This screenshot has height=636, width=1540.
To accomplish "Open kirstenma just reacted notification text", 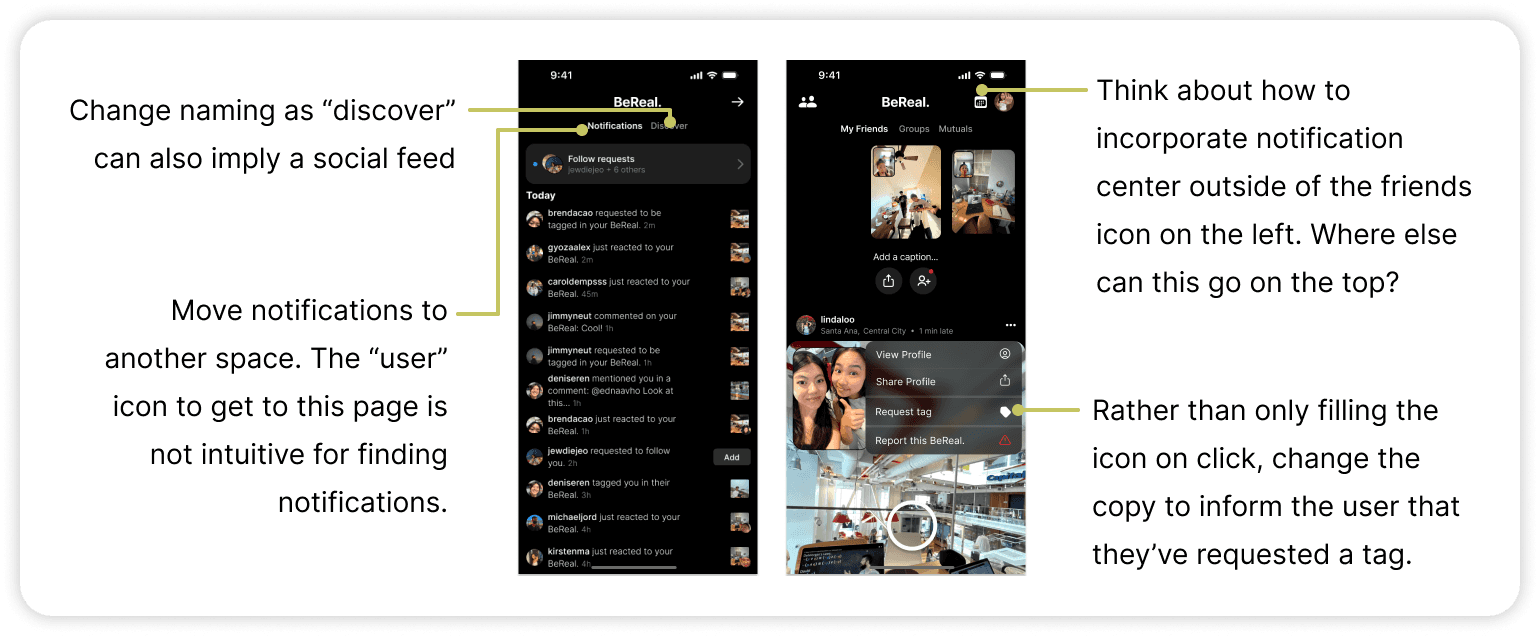I will tap(611, 557).
